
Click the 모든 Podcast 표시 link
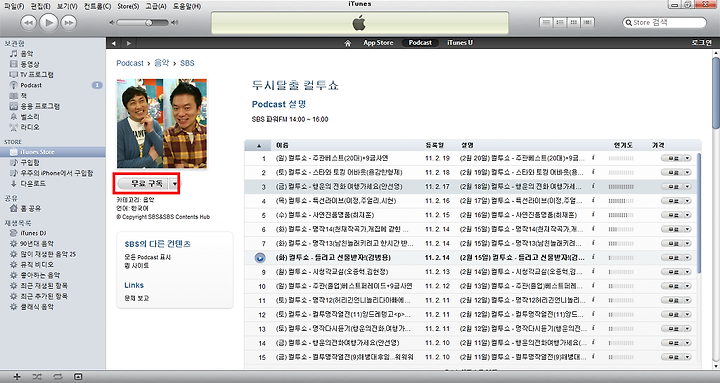147,257
